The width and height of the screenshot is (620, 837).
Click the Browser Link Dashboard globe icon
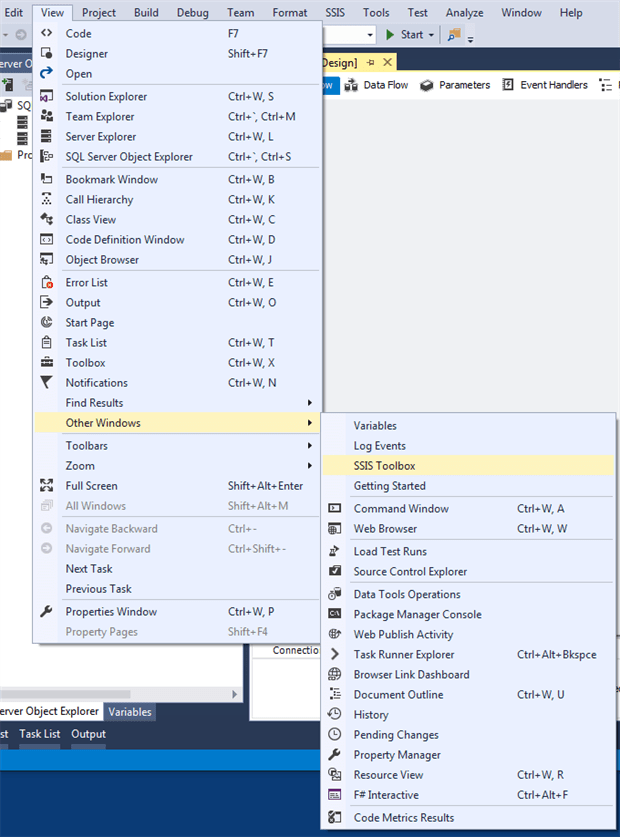334,674
